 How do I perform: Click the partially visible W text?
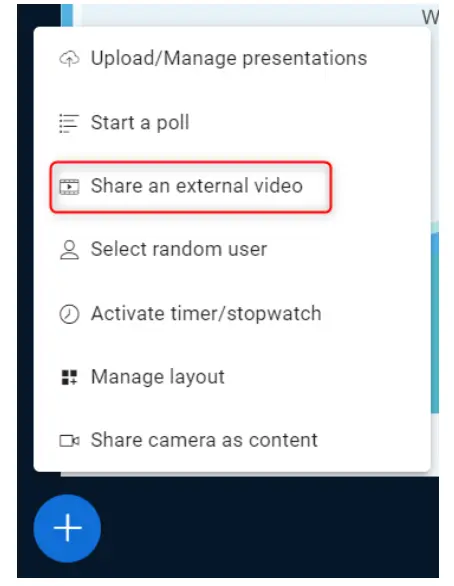click(x=430, y=17)
